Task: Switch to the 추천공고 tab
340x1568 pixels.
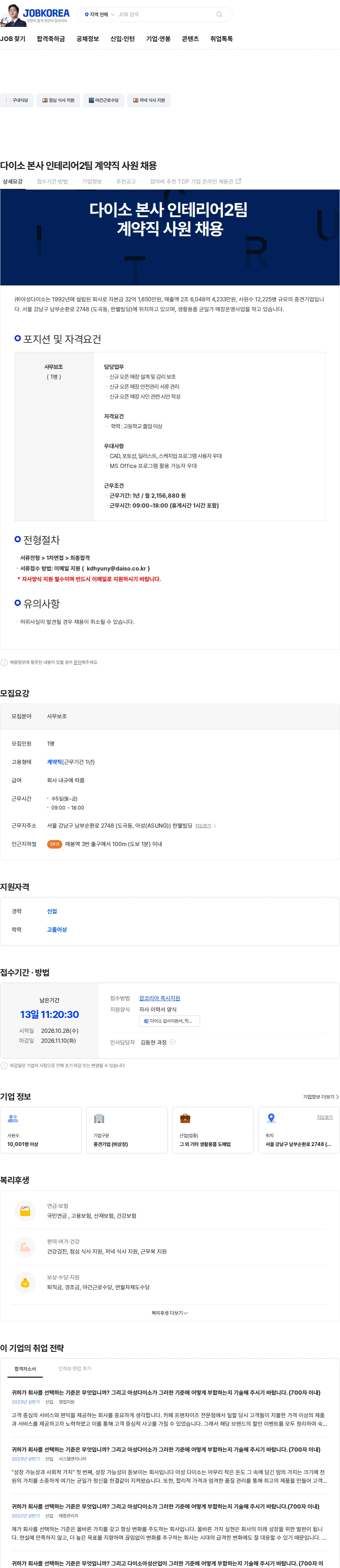Action: click(126, 181)
